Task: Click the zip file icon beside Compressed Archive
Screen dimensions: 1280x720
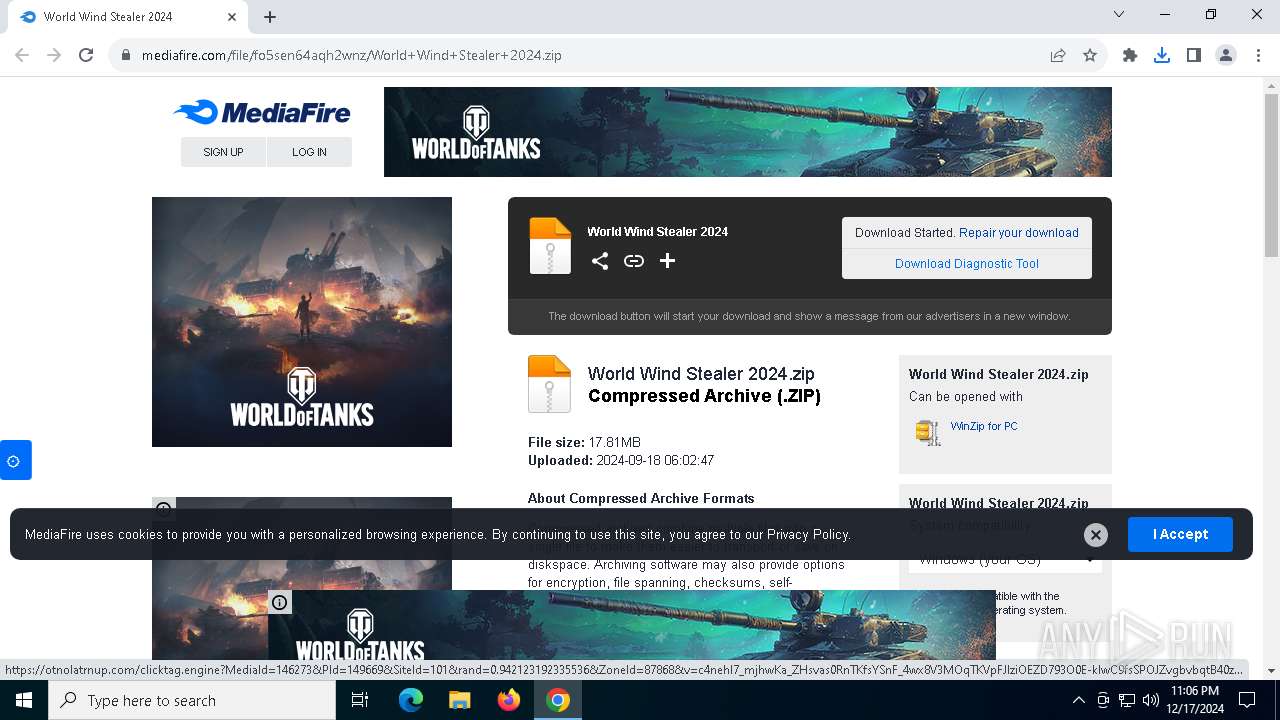Action: [x=549, y=384]
